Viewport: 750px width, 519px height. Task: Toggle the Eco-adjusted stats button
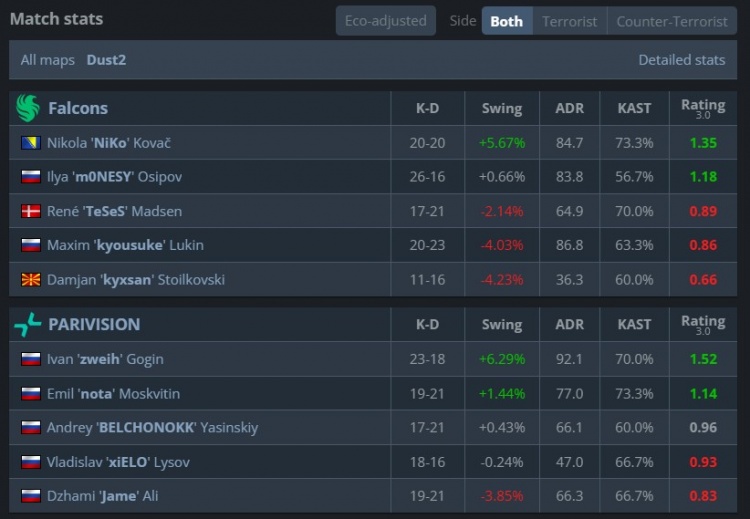385,21
